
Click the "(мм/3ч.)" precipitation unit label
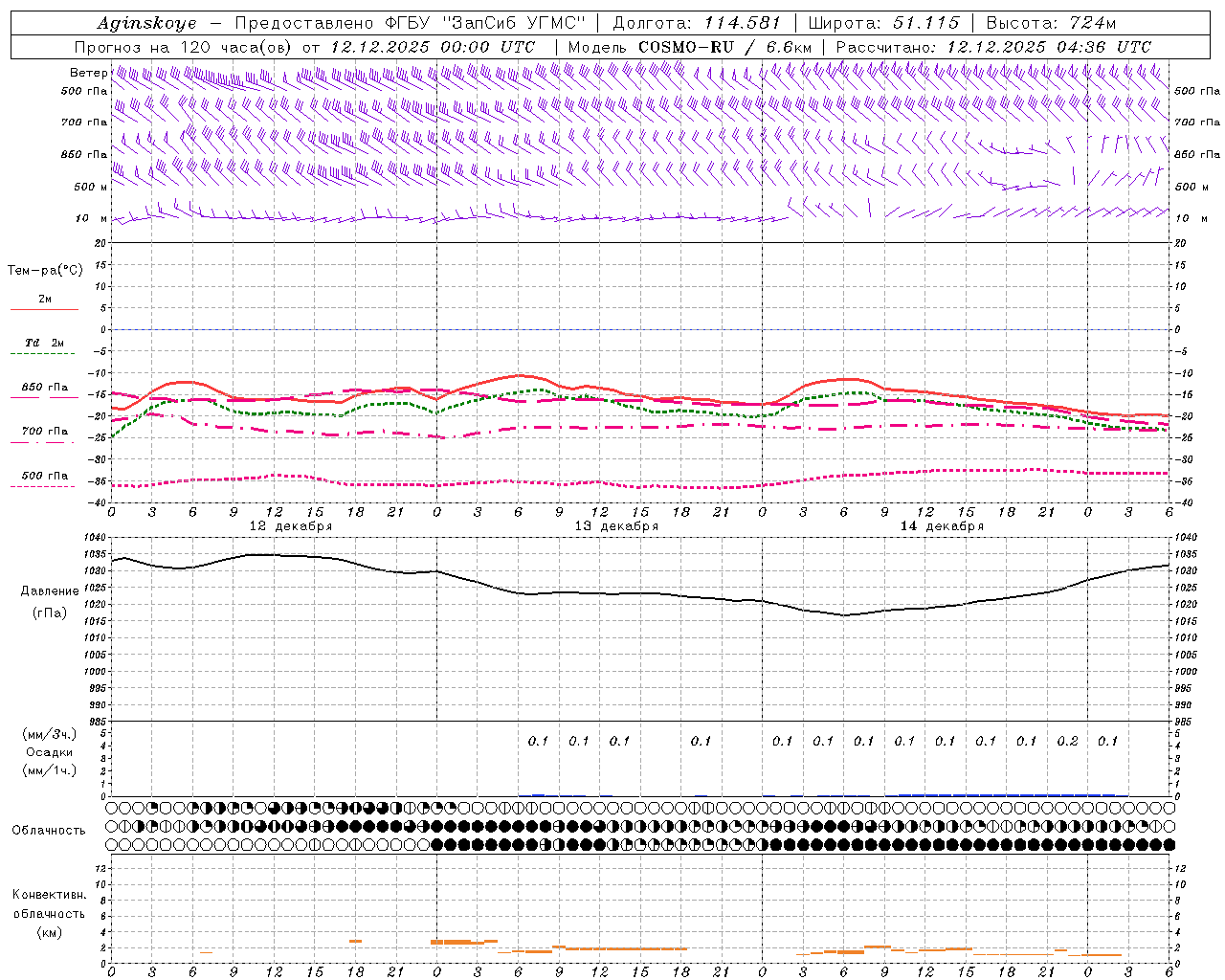pyautogui.click(x=50, y=734)
